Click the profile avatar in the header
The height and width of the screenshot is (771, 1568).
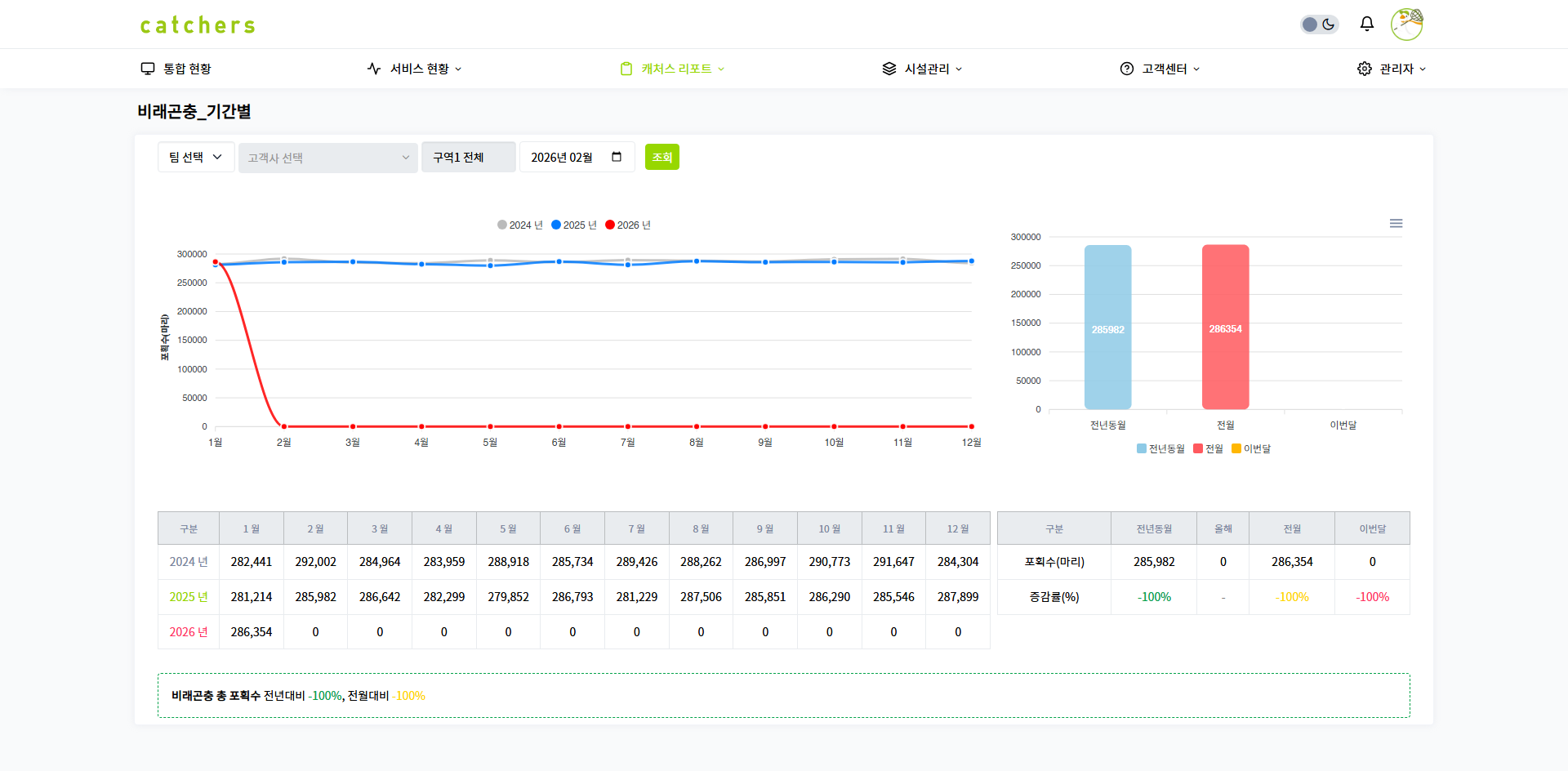pos(1406,24)
